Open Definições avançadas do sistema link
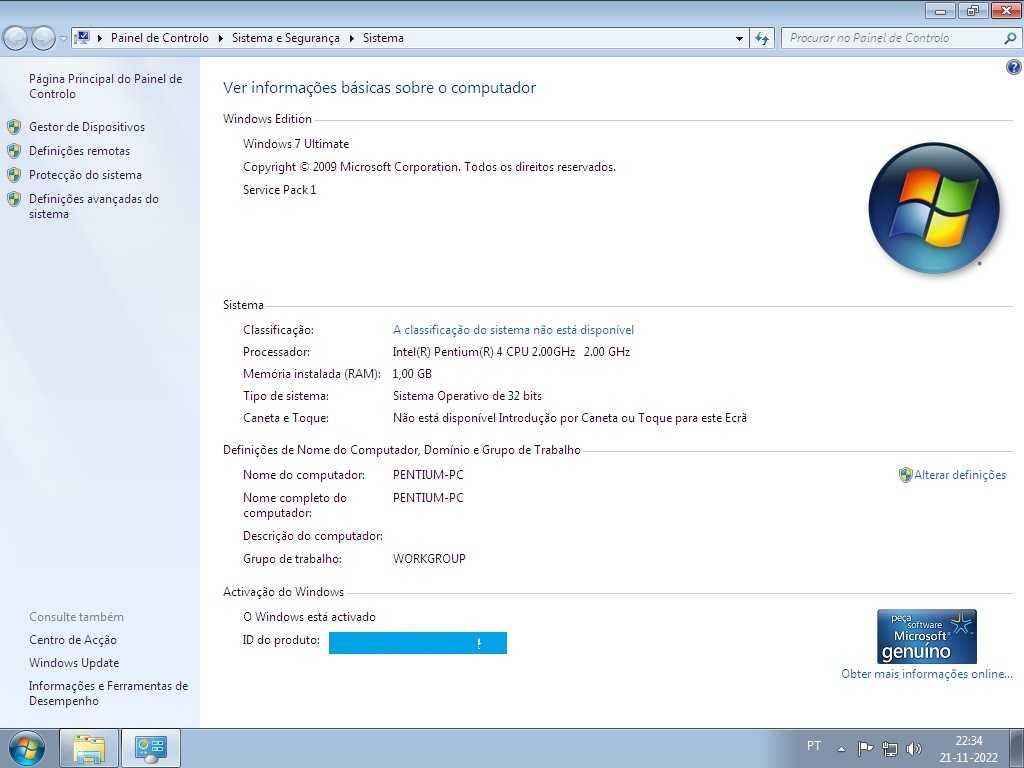The width and height of the screenshot is (1024, 768). coord(93,206)
